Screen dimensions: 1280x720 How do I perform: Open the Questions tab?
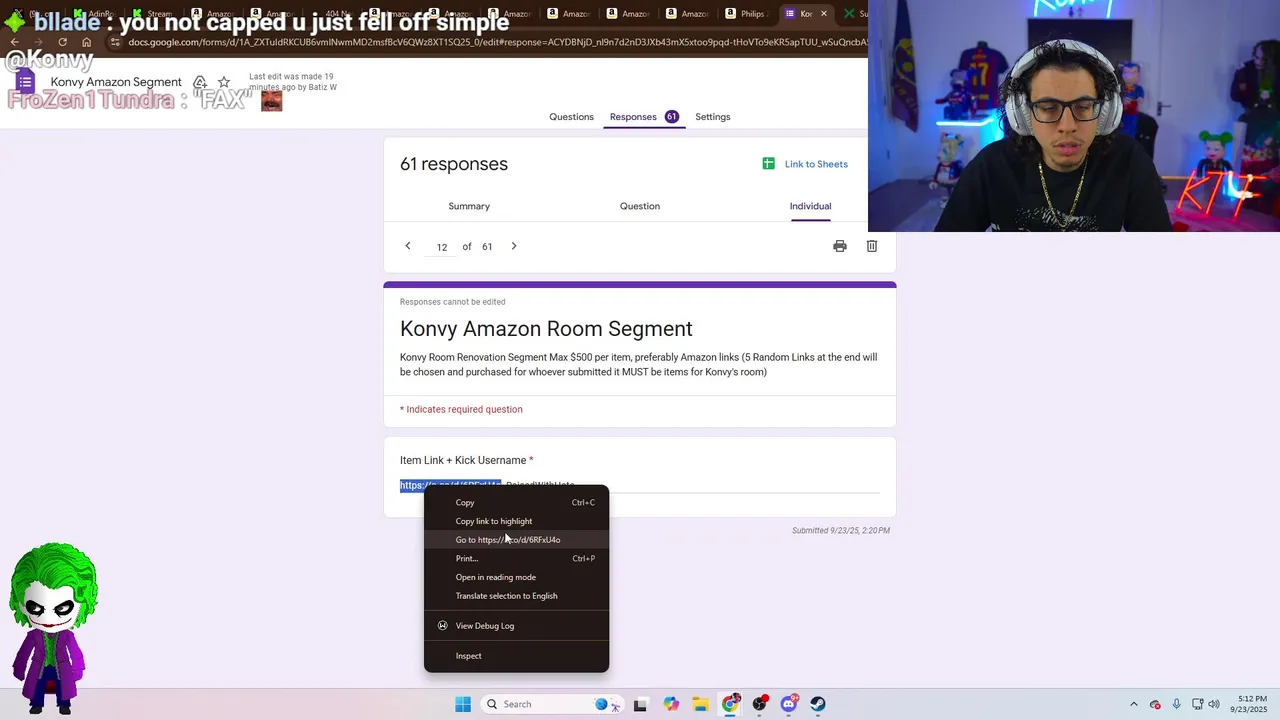(x=571, y=117)
